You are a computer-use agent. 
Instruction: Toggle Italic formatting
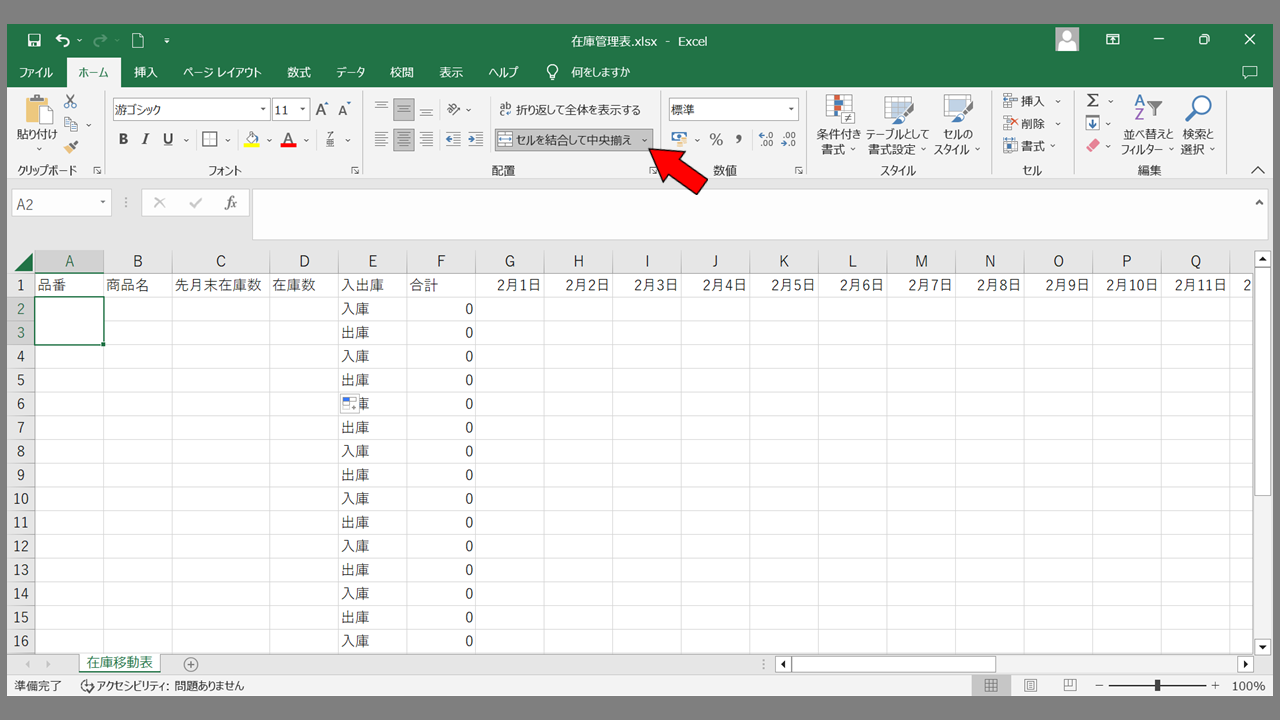(145, 140)
